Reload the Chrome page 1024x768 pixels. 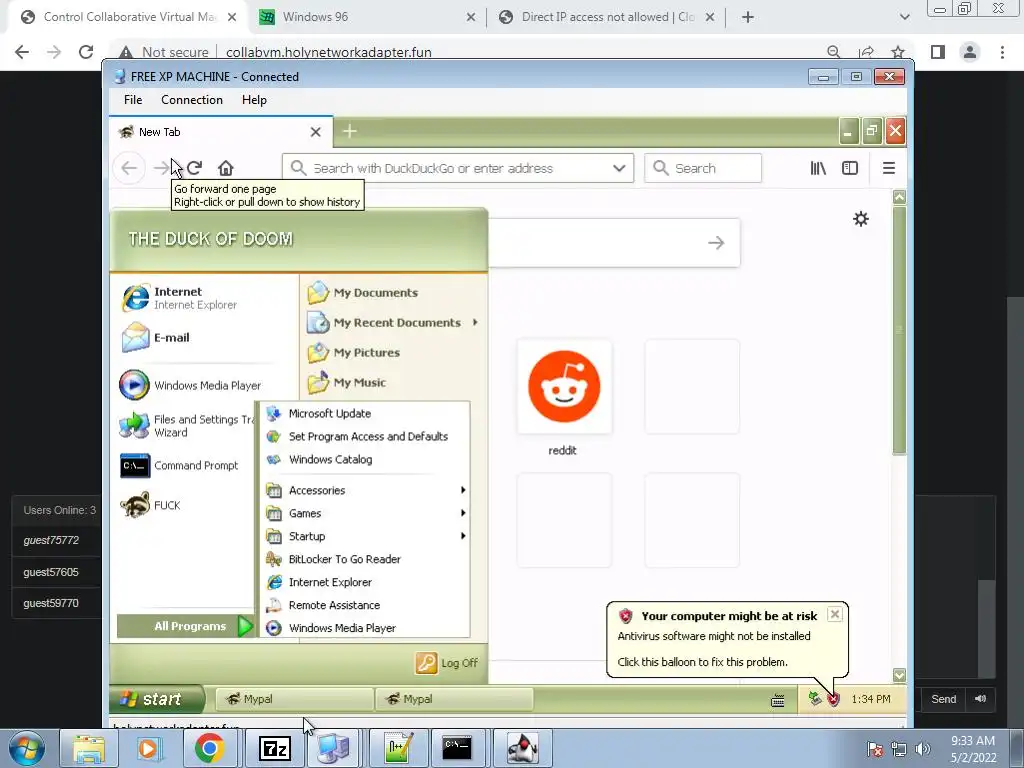pos(86,52)
